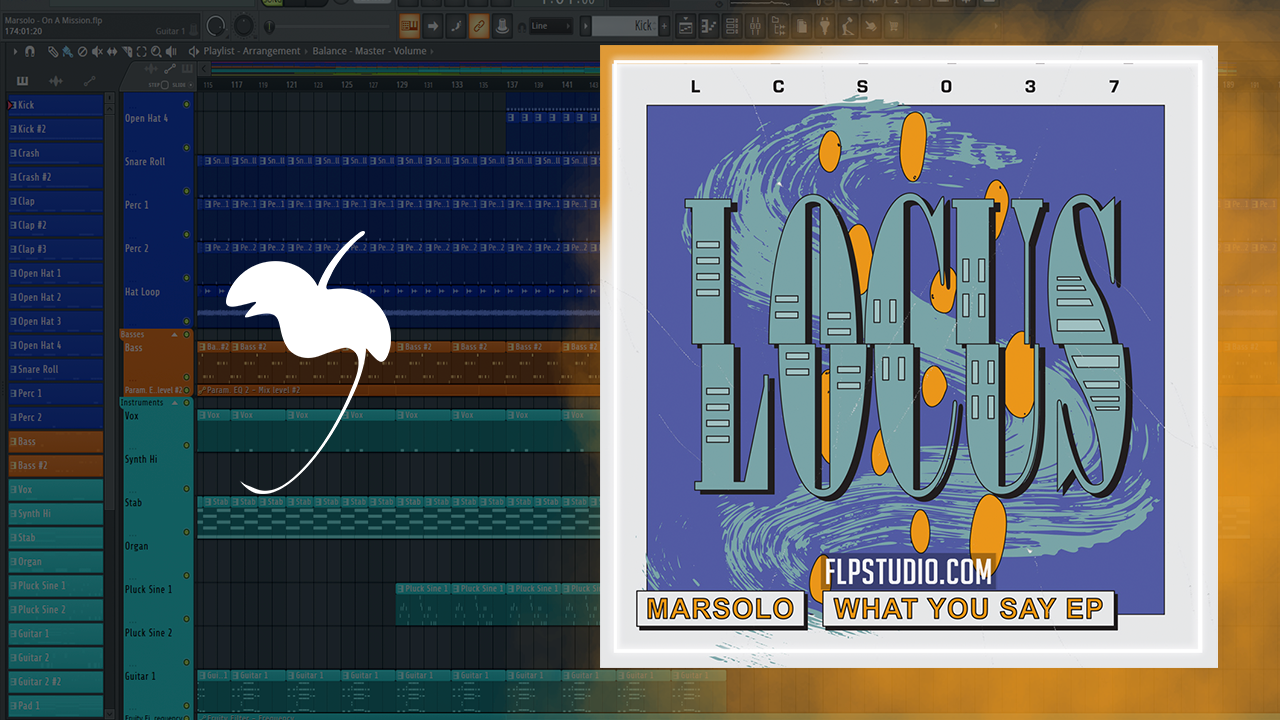
Task: Select the Paint brush tool in playlist
Action: coord(67,51)
